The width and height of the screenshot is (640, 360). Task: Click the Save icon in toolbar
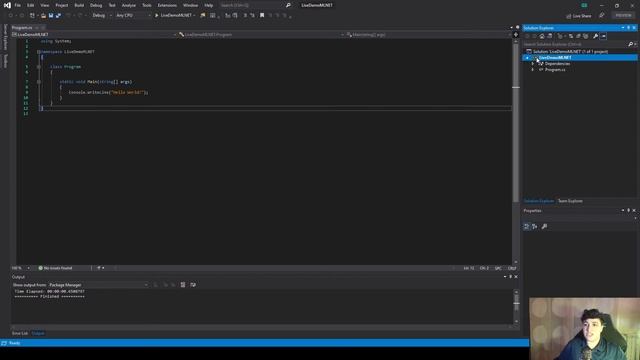[51, 16]
